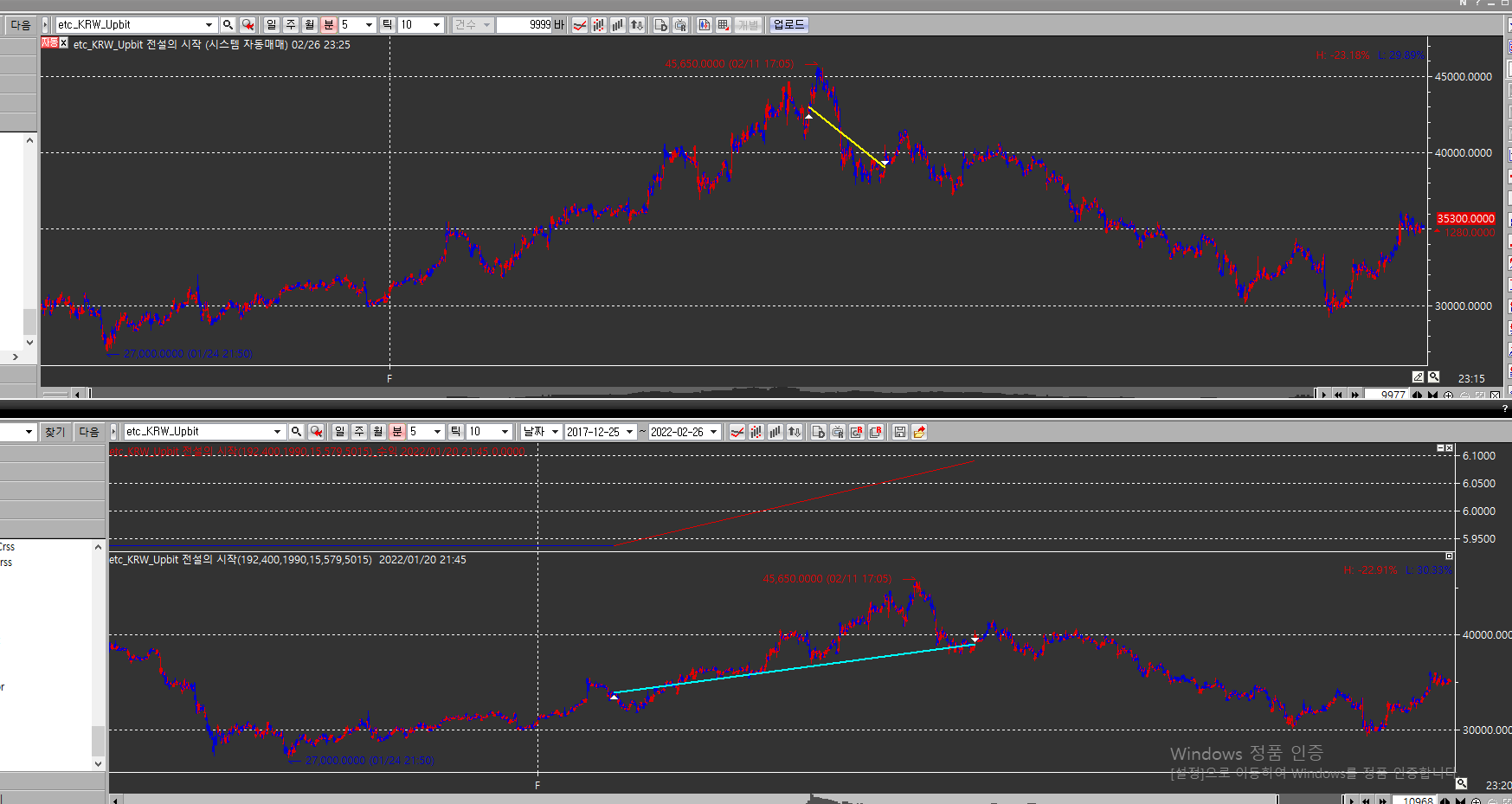The image size is (1512, 804).
Task: Click the bottom chart's horizontal scrollbar left arrow
Action: point(115,800)
